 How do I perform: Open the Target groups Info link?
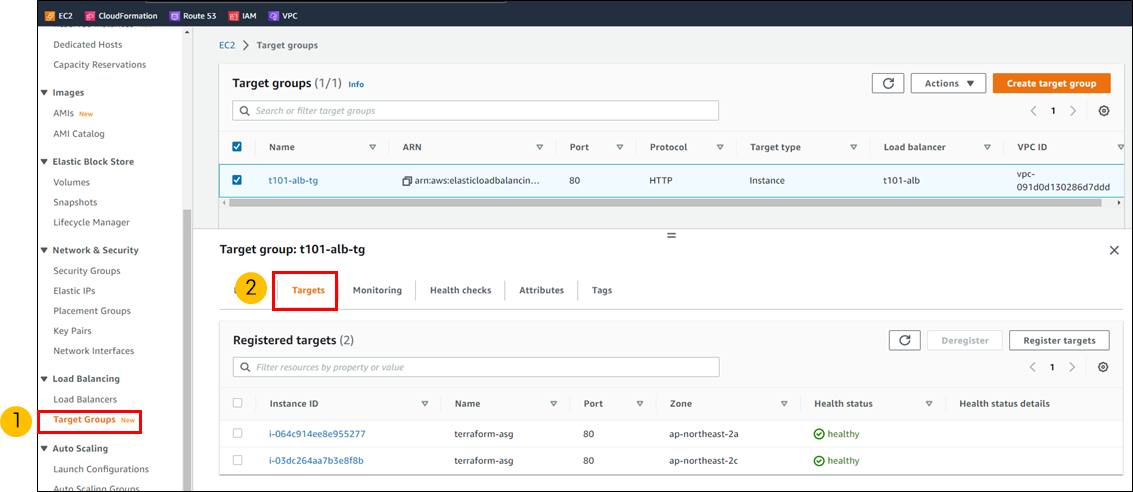(x=356, y=85)
